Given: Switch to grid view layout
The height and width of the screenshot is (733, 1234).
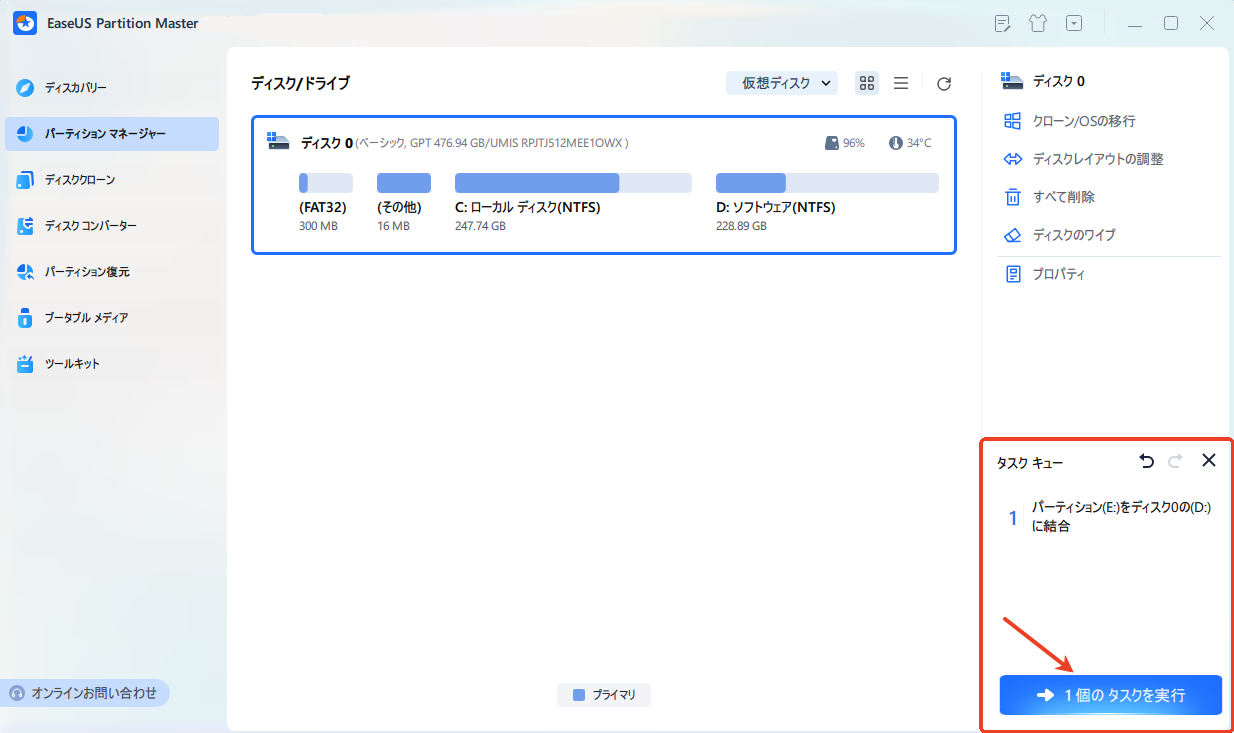Looking at the screenshot, I should click(867, 84).
